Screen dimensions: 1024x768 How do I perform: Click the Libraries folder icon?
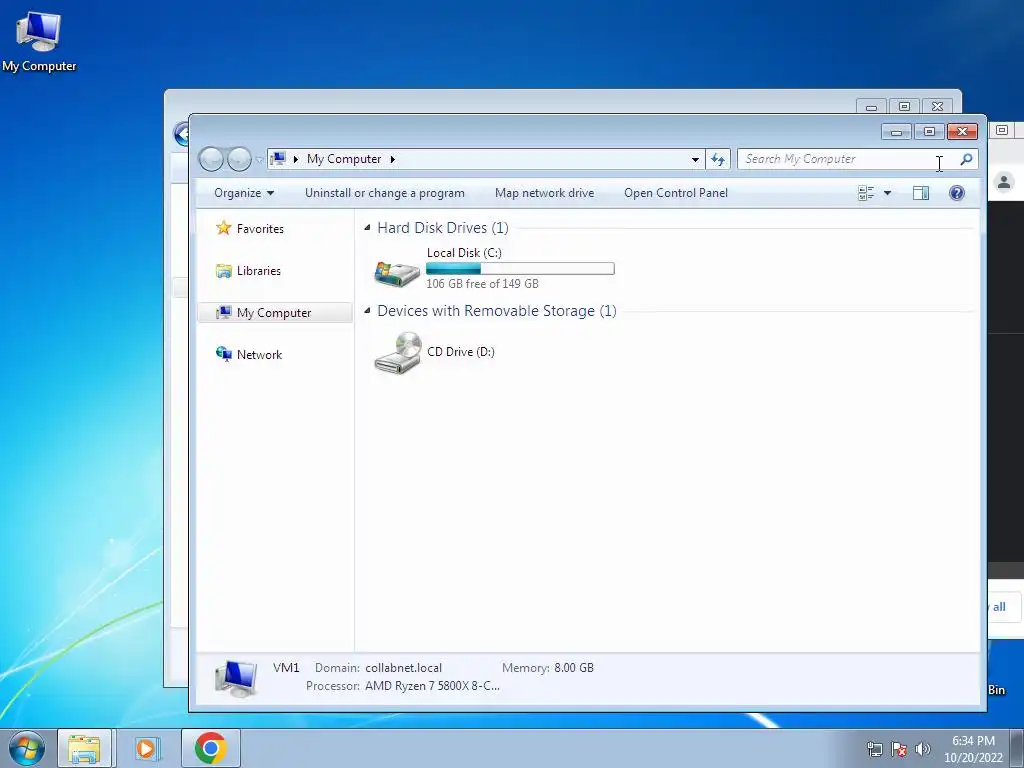click(223, 270)
